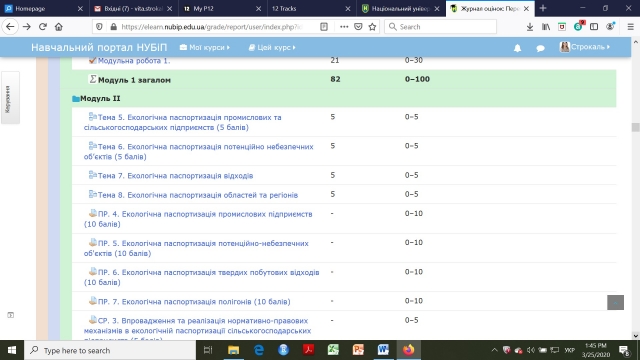640x360 pixels.
Task: Click the Модуль II category header
Action: tap(100, 98)
